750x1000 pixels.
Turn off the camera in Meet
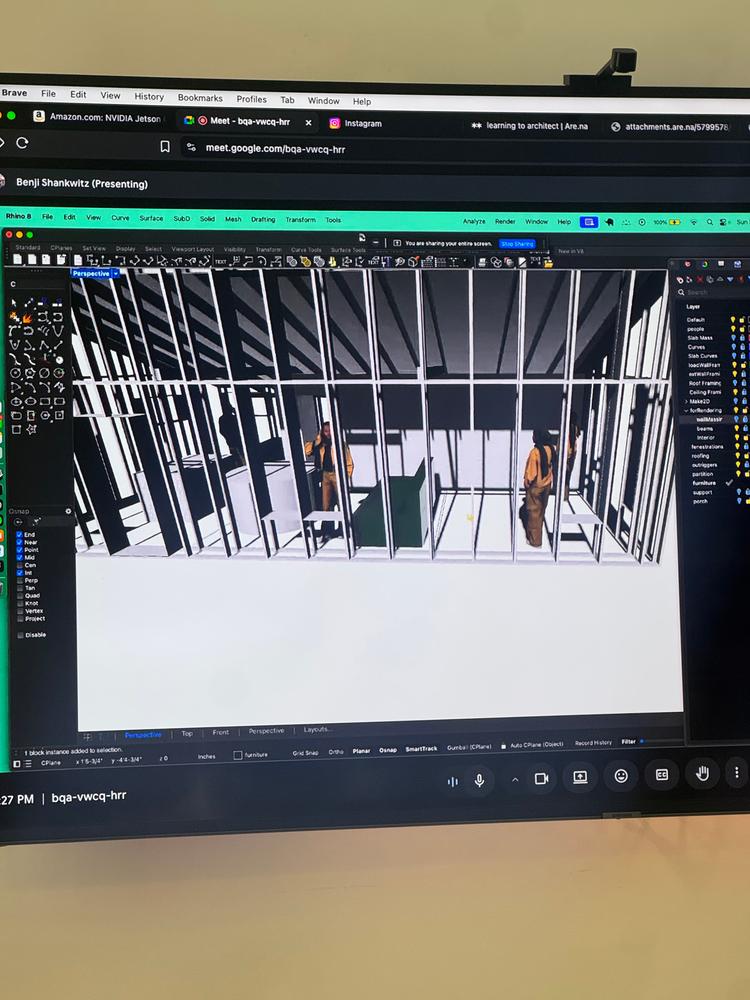coord(541,779)
